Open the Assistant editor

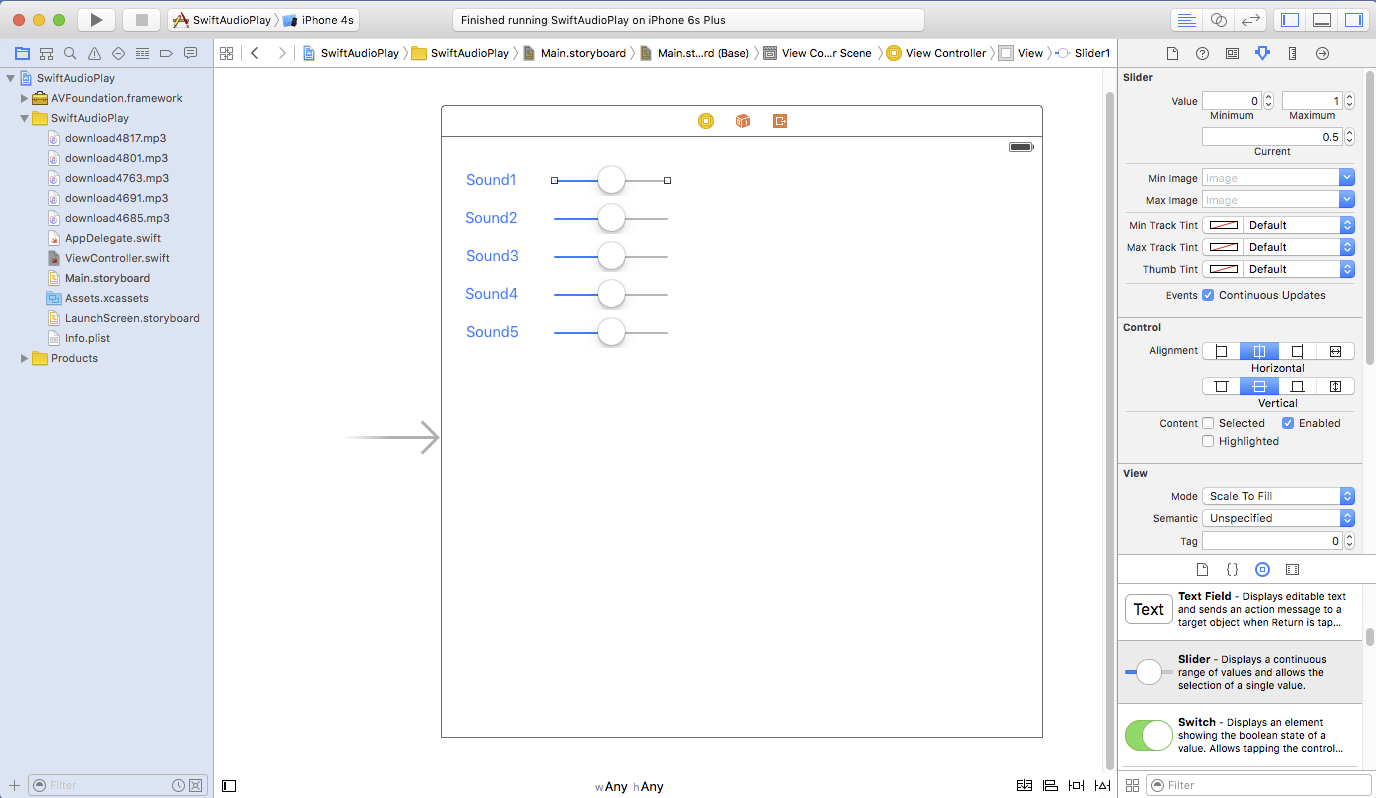click(1218, 20)
